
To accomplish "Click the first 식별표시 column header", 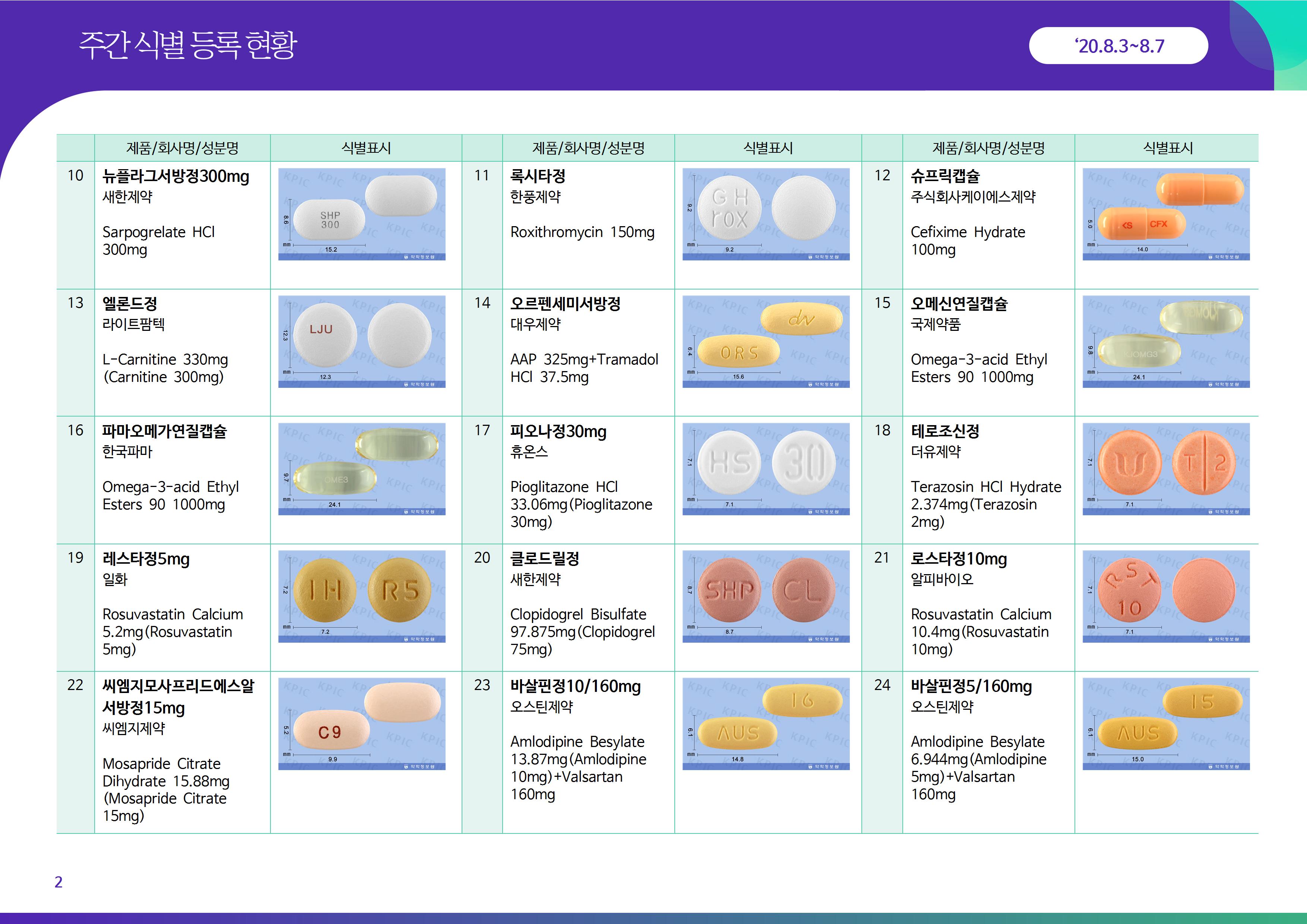I will coord(365,148).
